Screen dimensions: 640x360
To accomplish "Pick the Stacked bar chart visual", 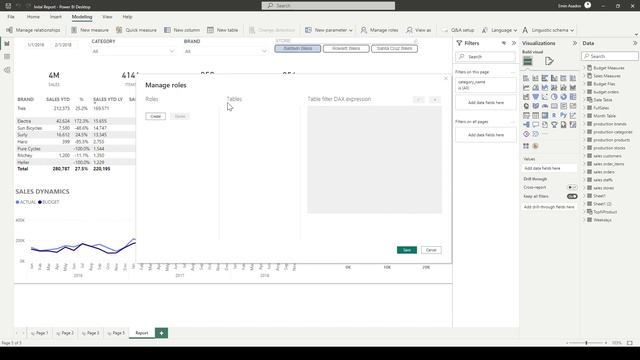I will coord(526,78).
